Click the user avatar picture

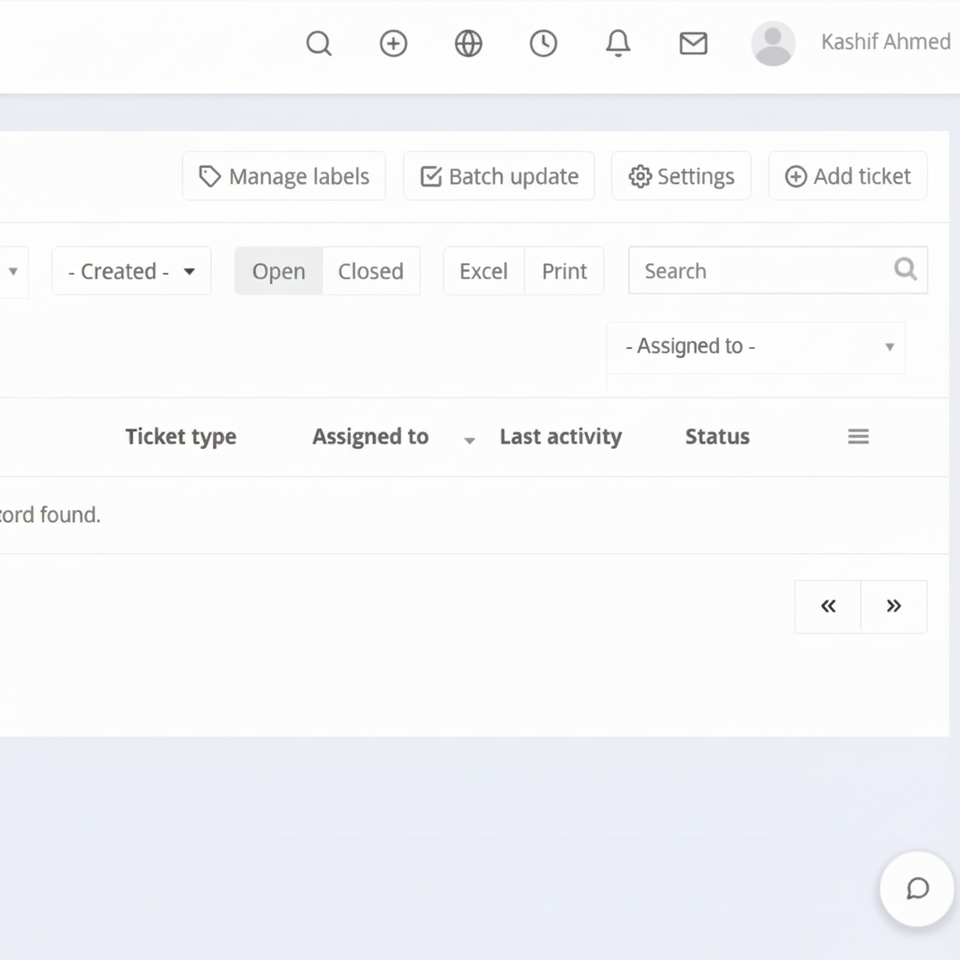click(772, 44)
